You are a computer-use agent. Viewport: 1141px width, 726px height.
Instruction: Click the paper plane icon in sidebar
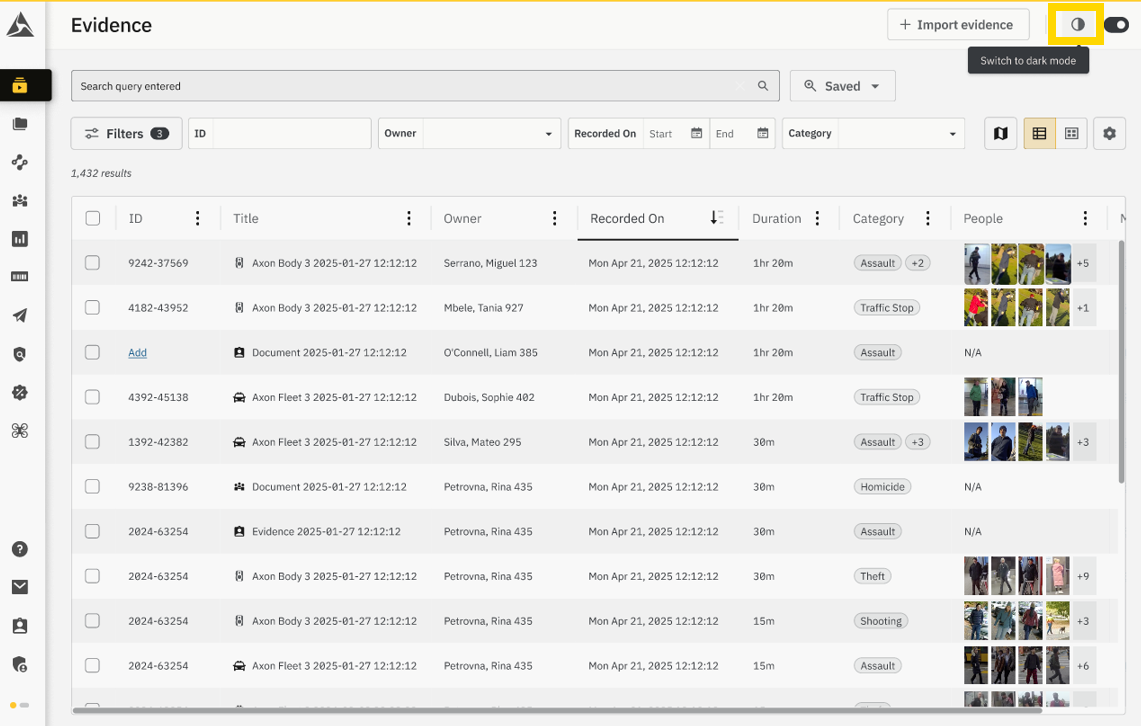[x=20, y=316]
